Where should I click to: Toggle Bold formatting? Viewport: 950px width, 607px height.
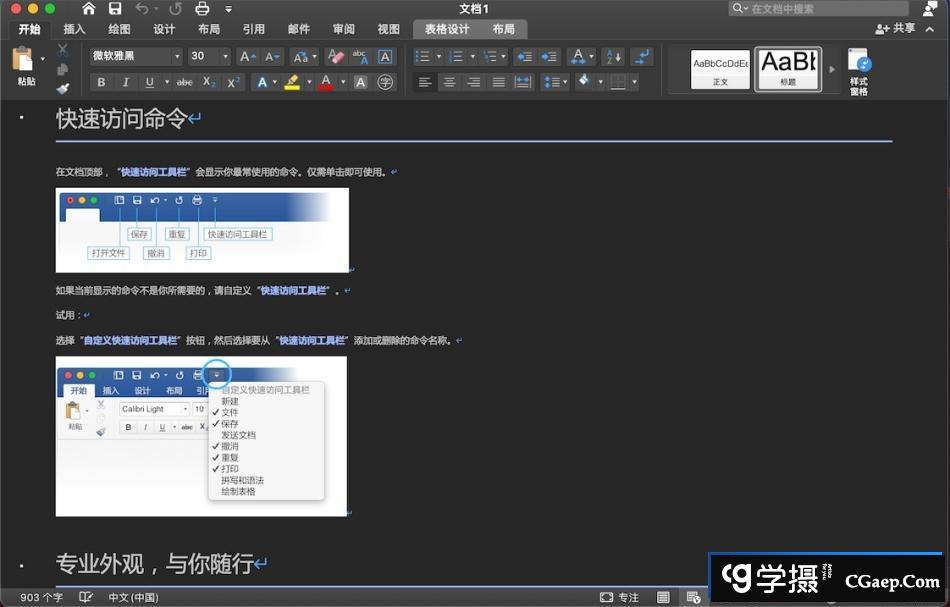click(101, 82)
